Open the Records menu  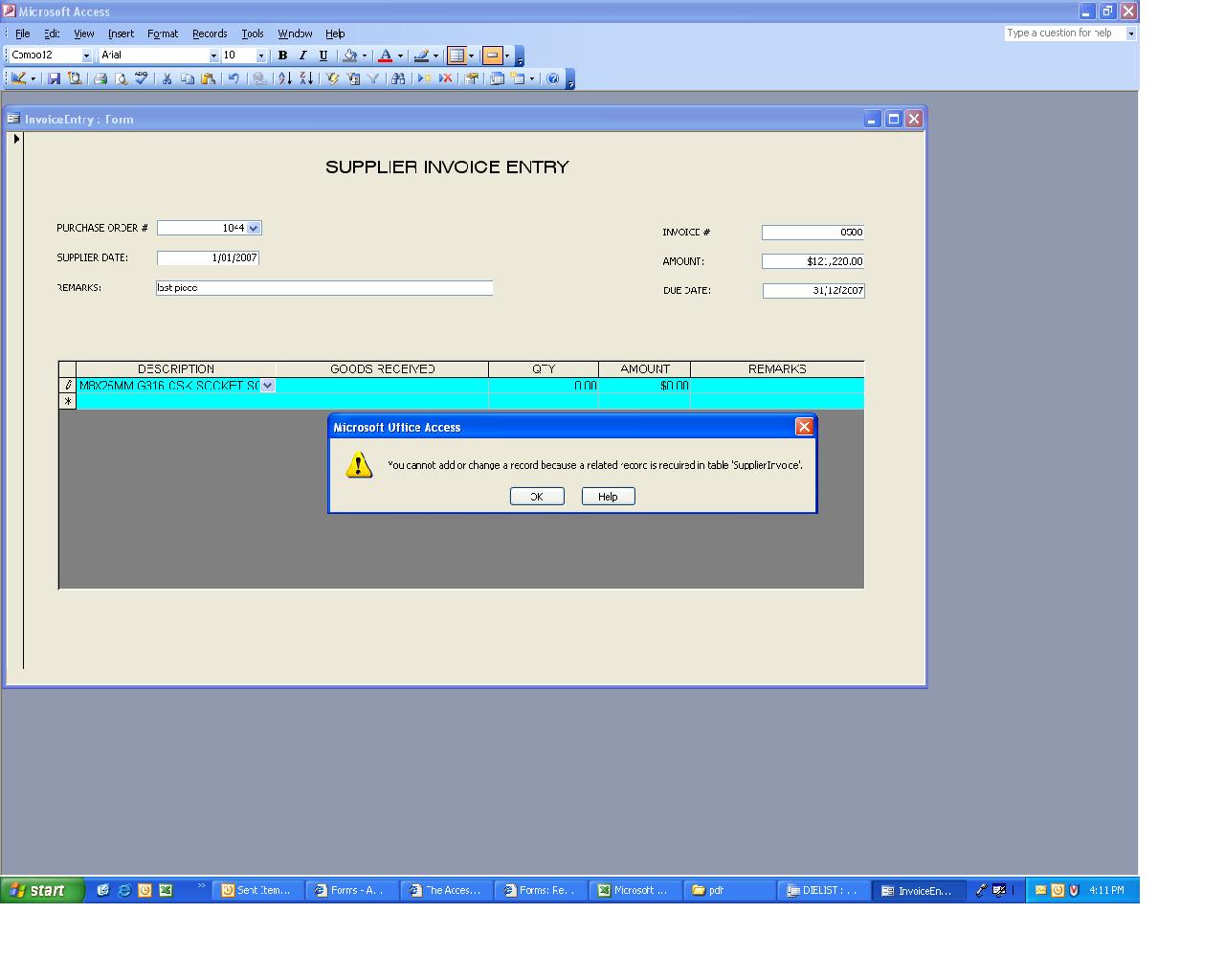pyautogui.click(x=210, y=33)
